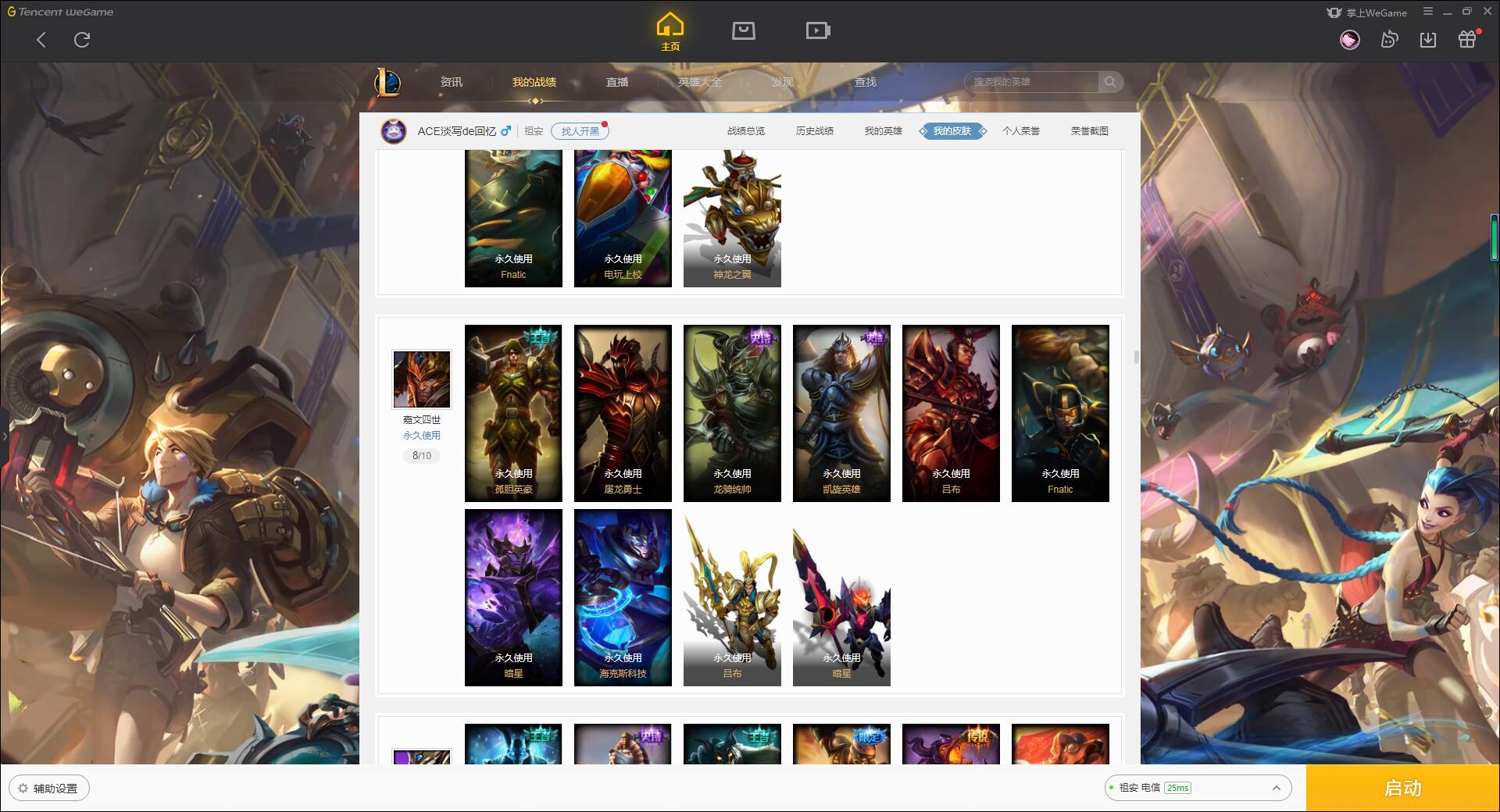This screenshot has height=812, width=1500.
Task: Click the search magnifier button
Action: pos(1109,82)
